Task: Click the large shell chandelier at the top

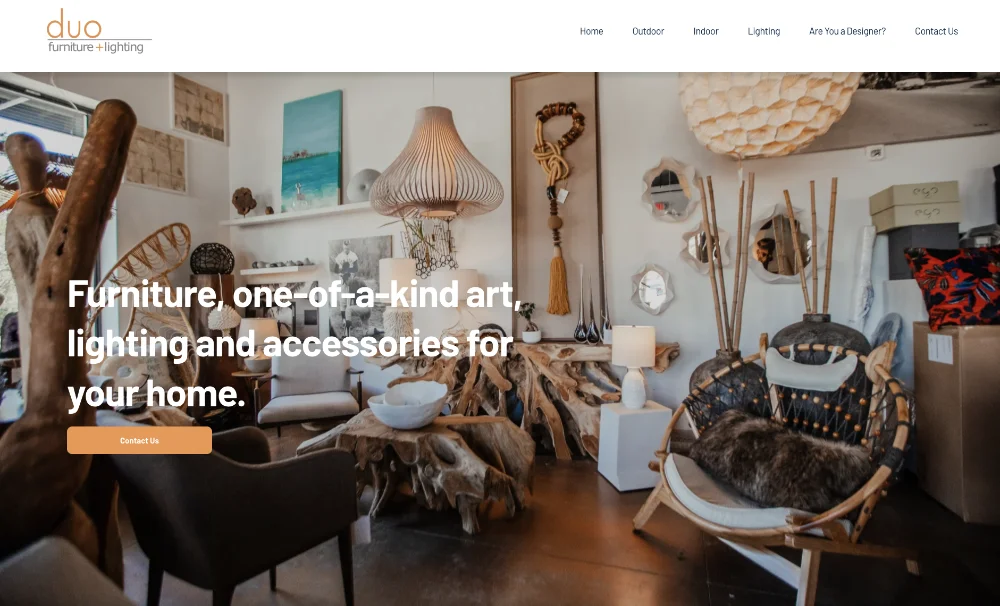Action: pos(769,114)
